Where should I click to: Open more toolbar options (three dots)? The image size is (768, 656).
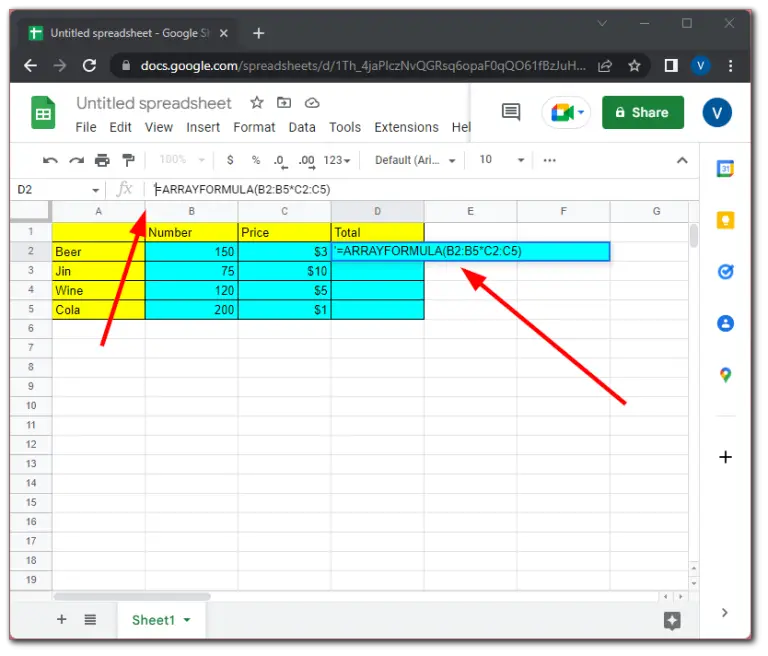[551, 161]
